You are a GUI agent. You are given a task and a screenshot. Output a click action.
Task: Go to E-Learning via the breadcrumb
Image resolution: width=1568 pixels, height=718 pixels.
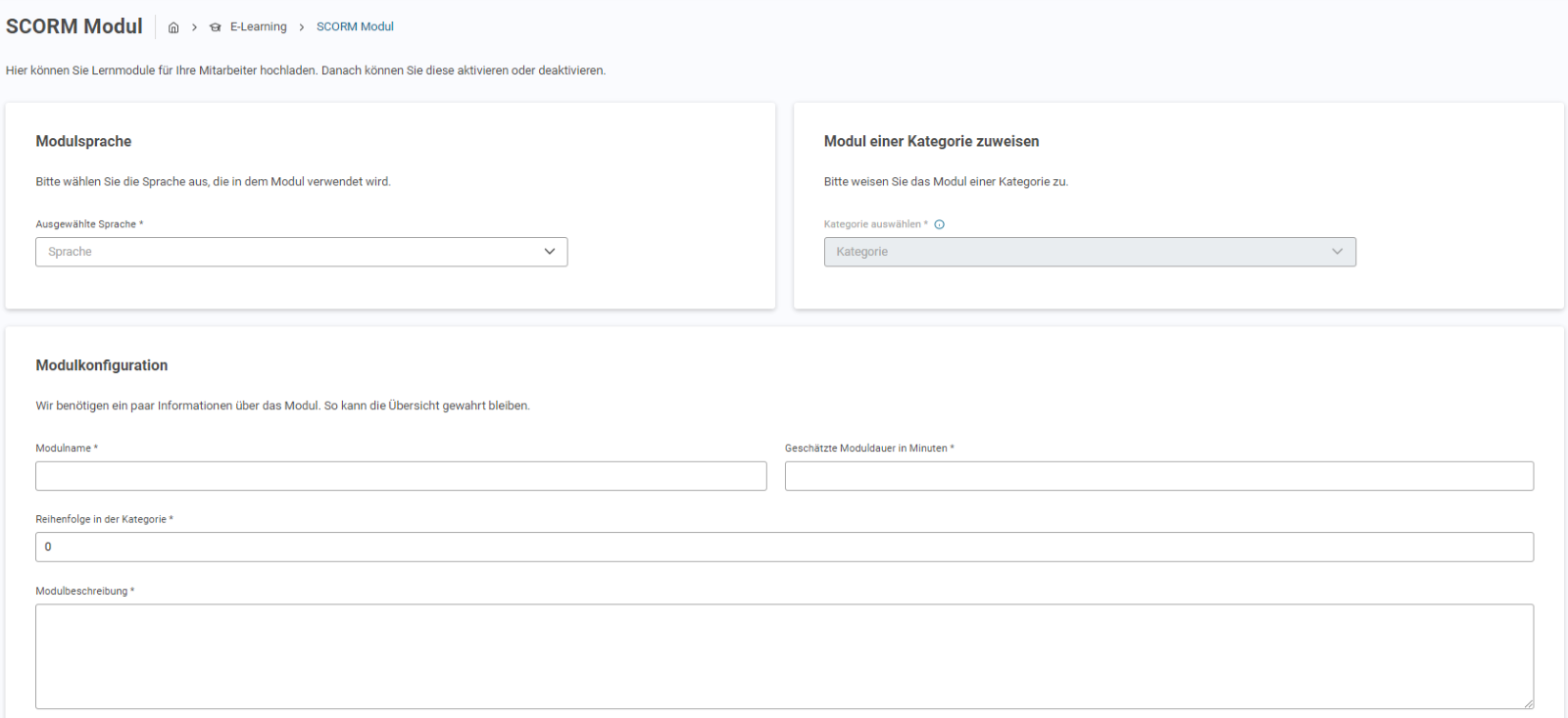coord(259,27)
